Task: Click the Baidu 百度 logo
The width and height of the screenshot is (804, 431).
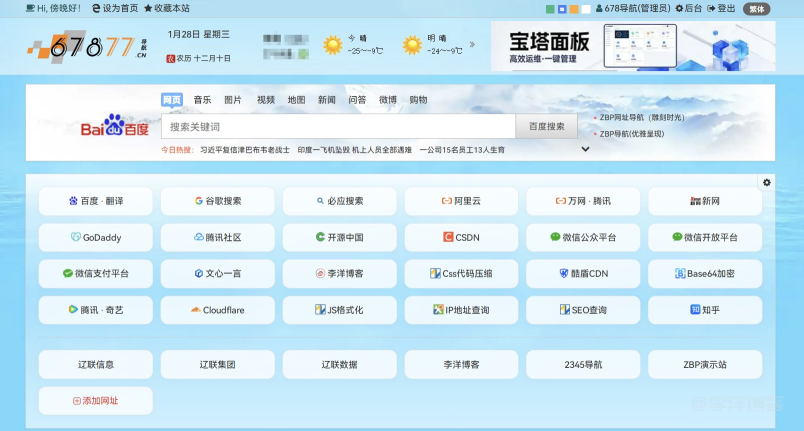Action: pos(115,126)
